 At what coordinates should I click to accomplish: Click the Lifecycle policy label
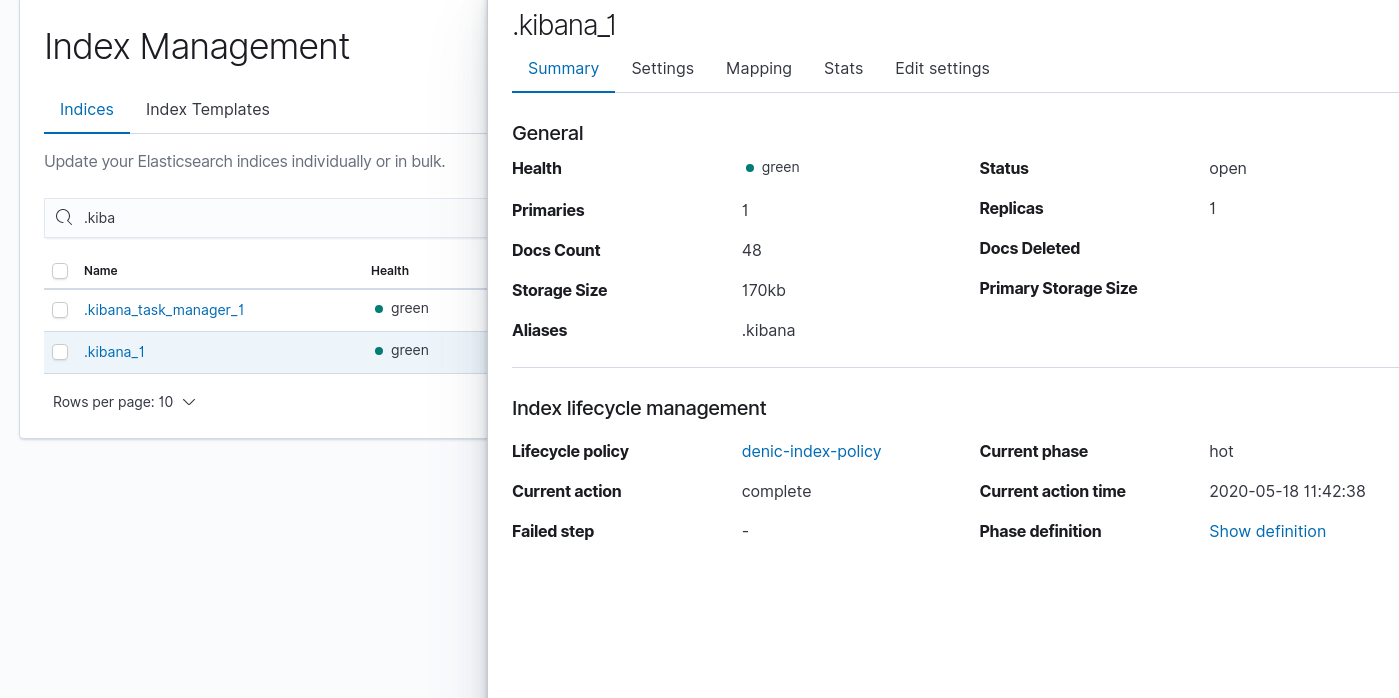point(570,451)
